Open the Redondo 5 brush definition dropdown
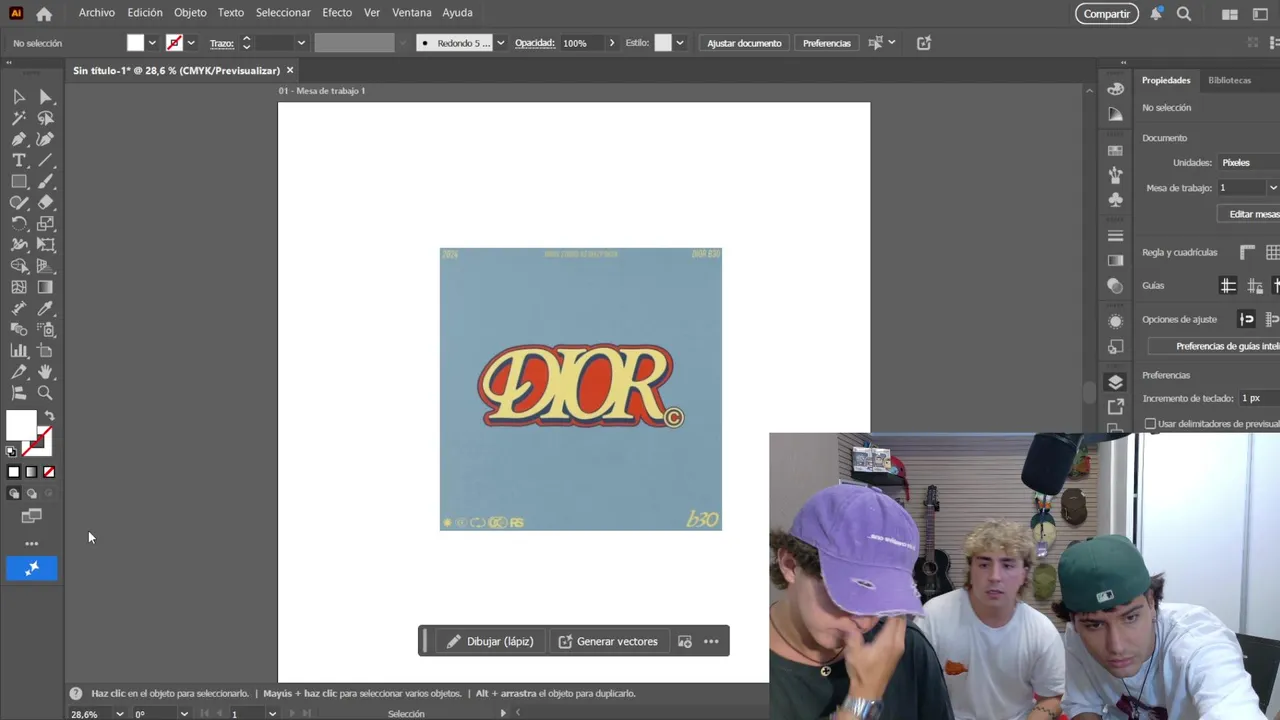 (500, 43)
